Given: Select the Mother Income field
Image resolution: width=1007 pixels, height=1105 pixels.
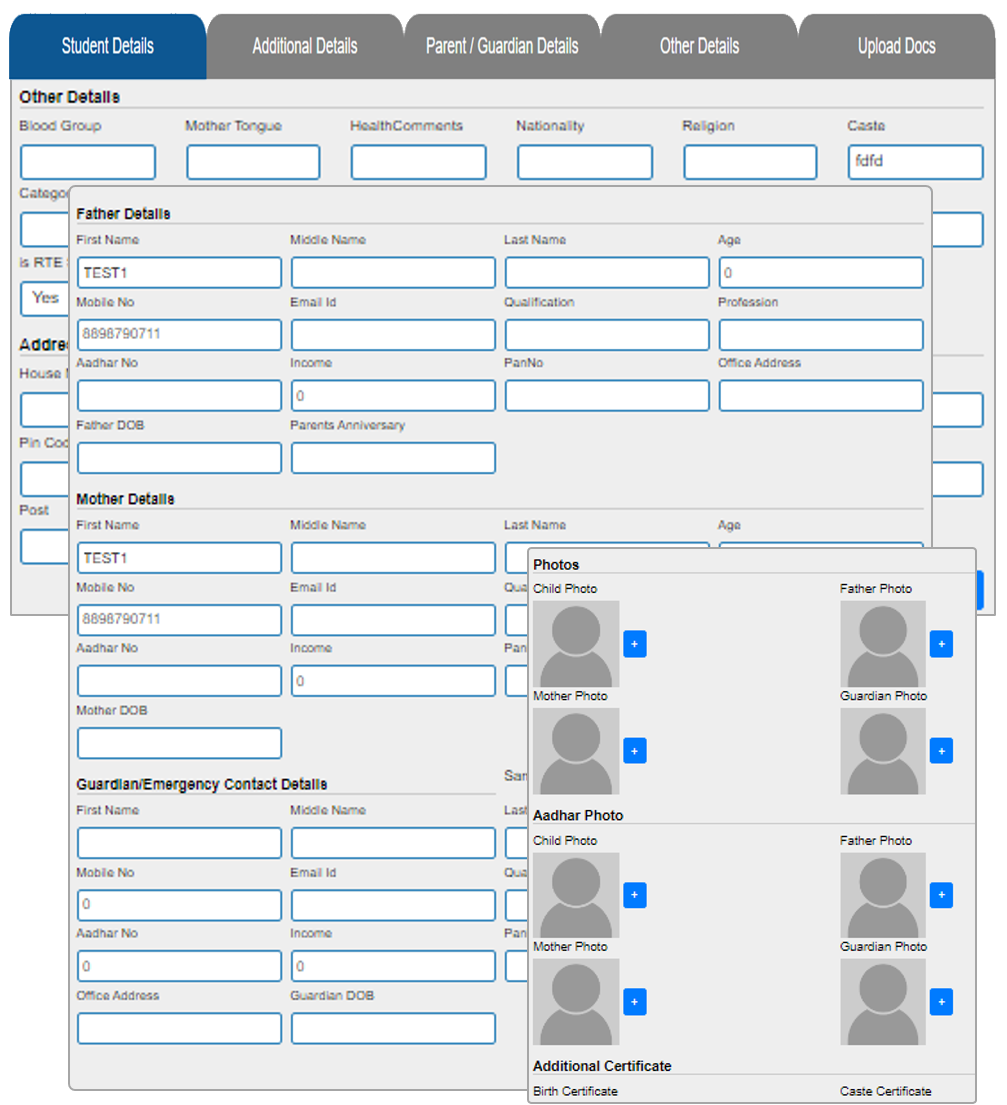Looking at the screenshot, I should tap(393, 681).
